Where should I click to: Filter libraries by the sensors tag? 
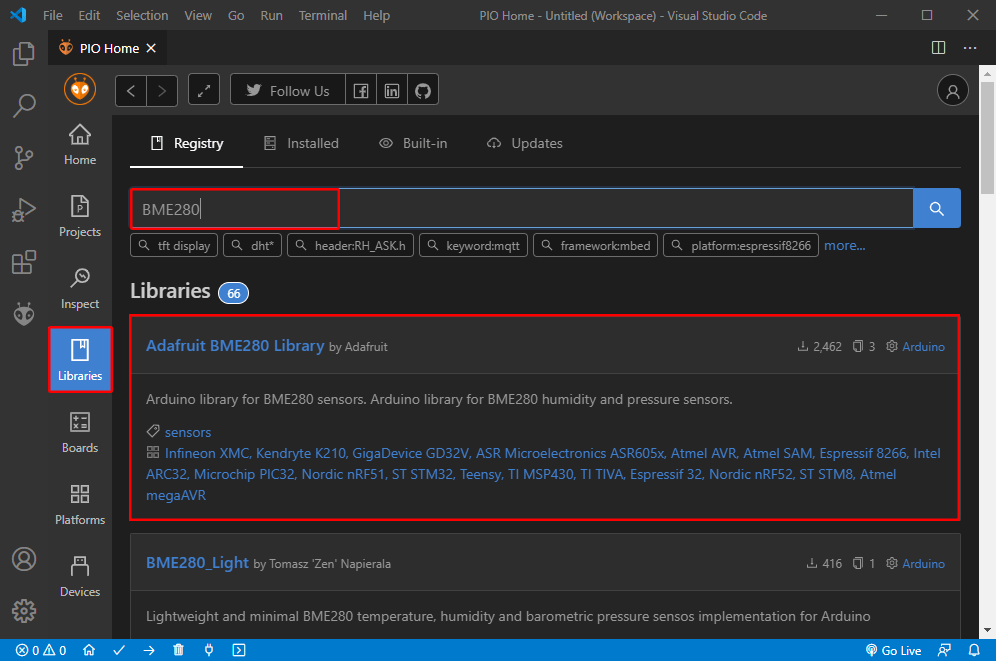click(187, 431)
